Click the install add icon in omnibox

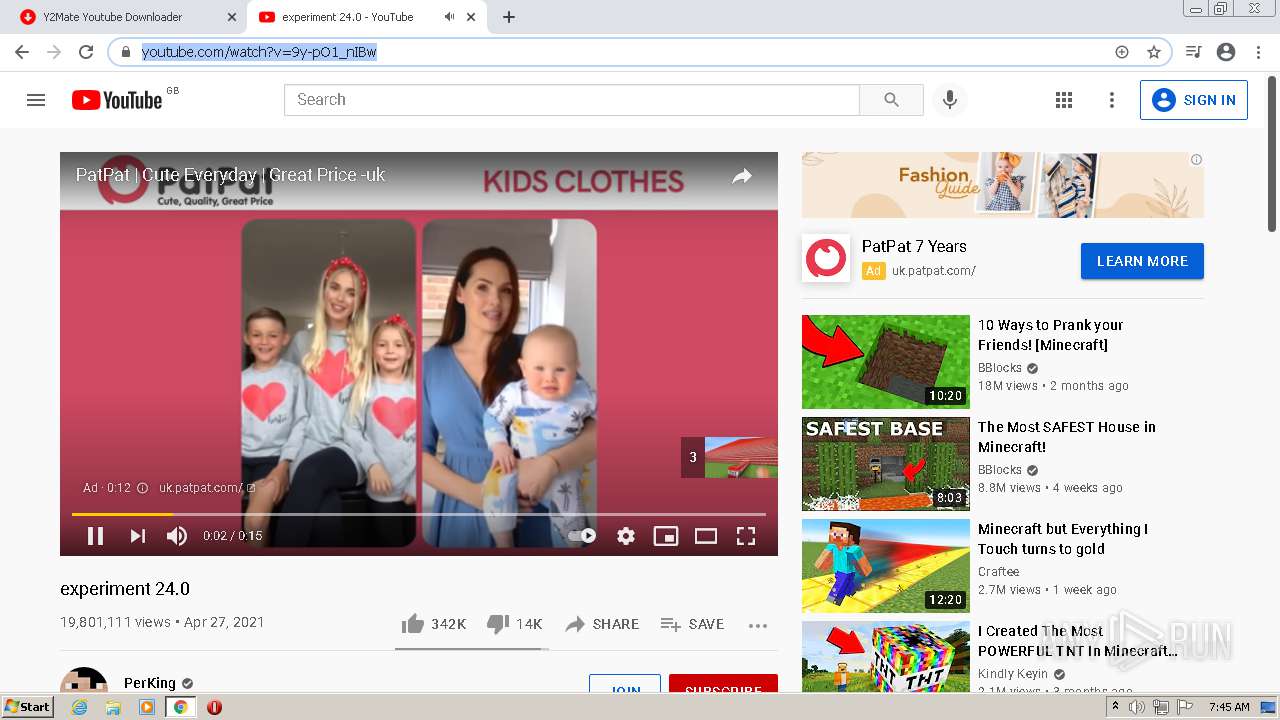pos(1122,52)
